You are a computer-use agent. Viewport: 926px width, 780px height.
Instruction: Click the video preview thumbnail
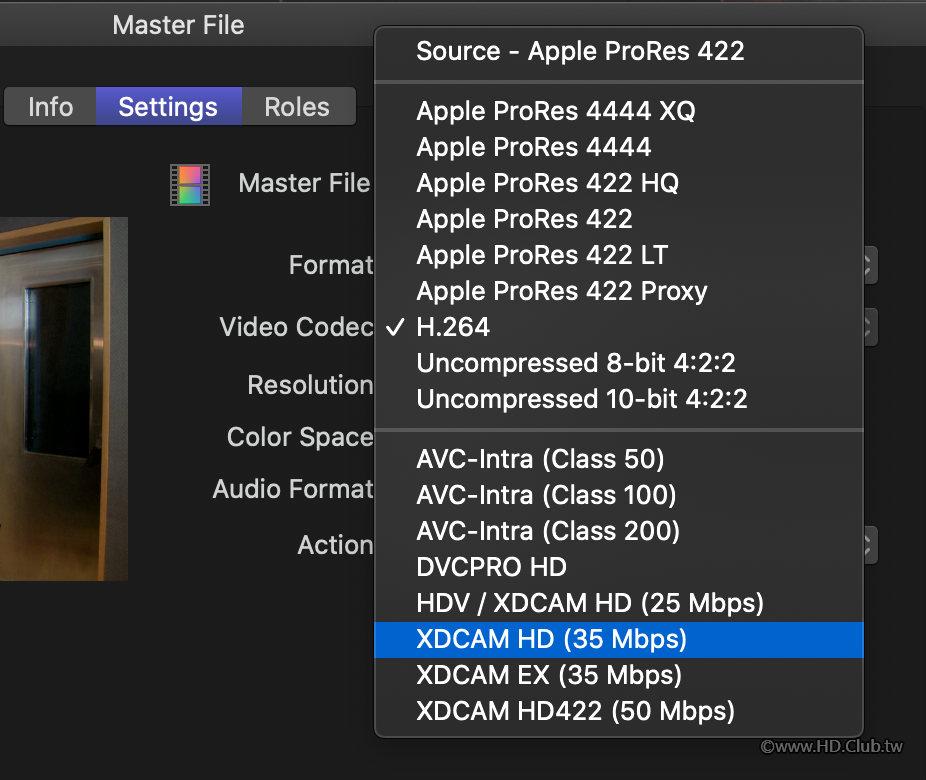(x=64, y=399)
